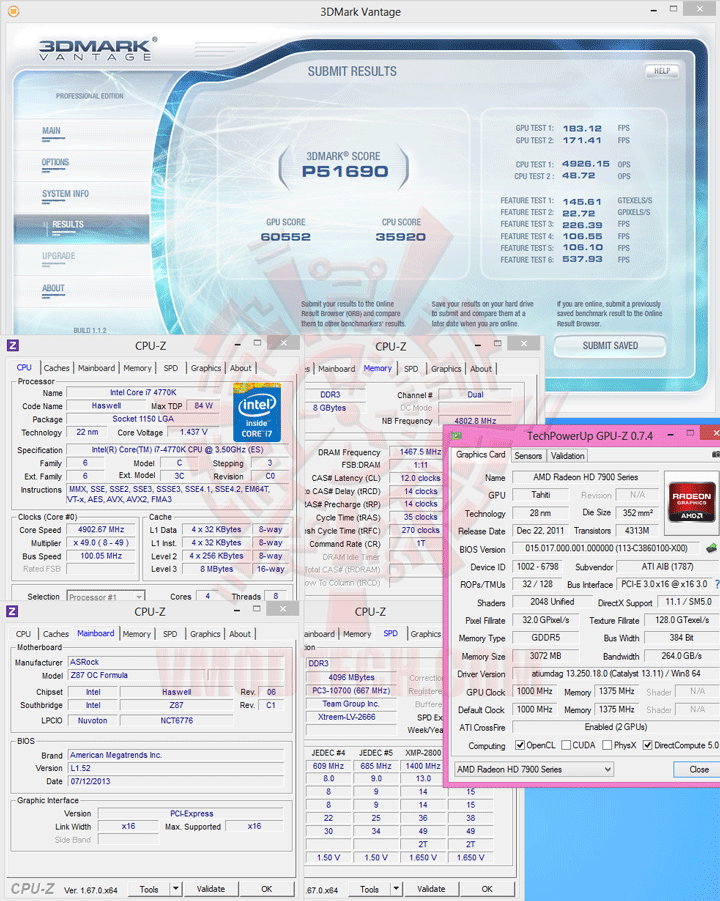720x901 pixels.
Task: Click the ATI CrossFire Enabled (2 GPUs) field
Action: click(615, 727)
